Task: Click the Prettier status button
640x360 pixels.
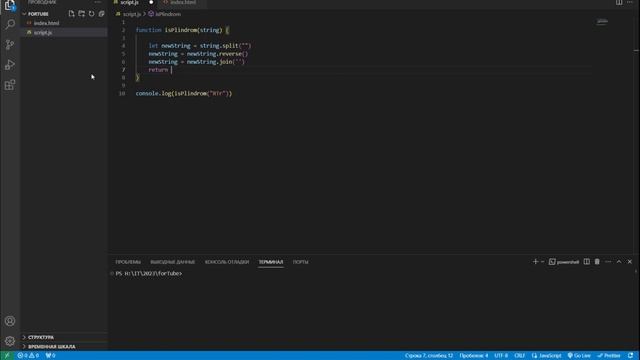Action: (609, 356)
